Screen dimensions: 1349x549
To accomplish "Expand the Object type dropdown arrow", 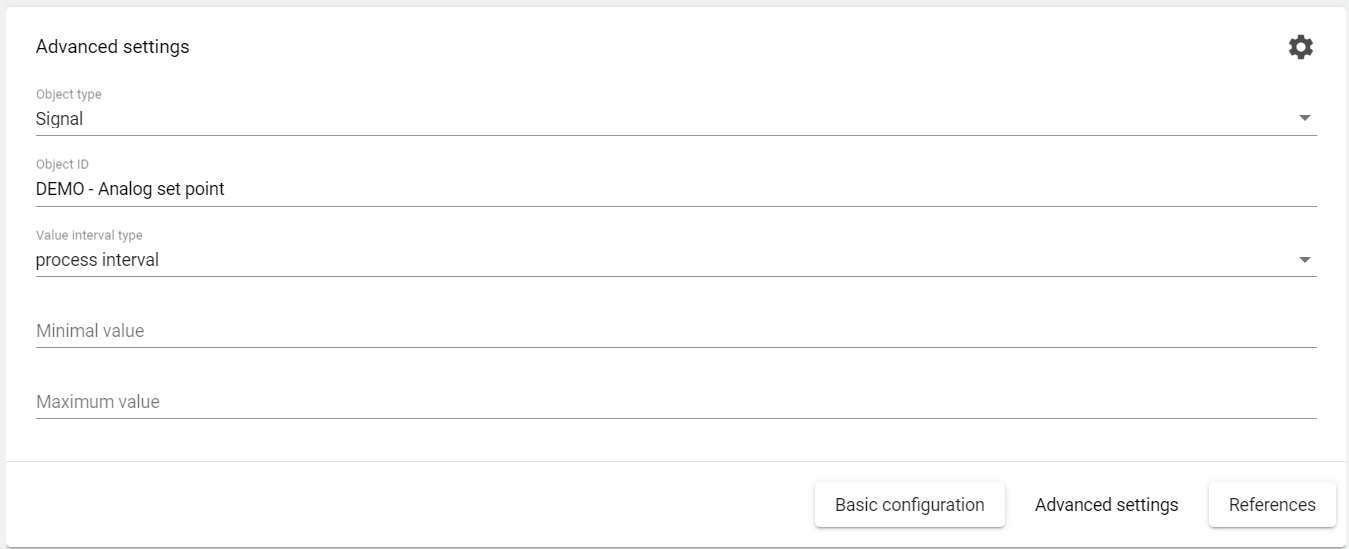I will [x=1304, y=119].
